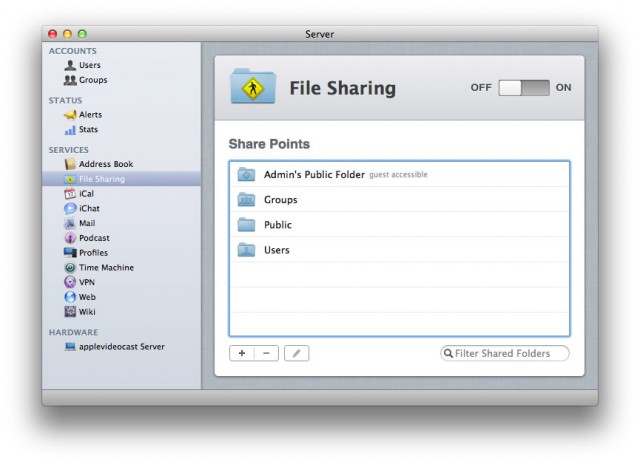Select the Admin's Public Folder name text
The width and height of the screenshot is (640, 464).
coord(314,175)
